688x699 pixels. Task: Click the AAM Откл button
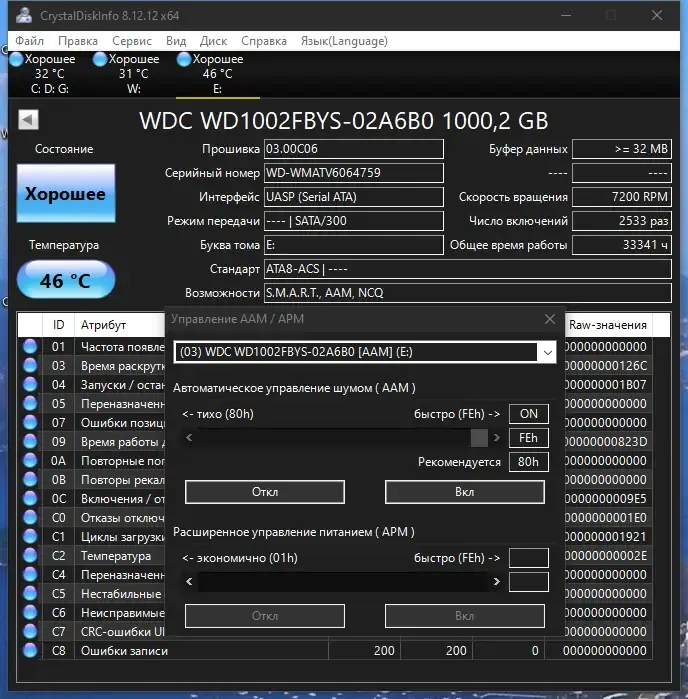[x=265, y=492]
